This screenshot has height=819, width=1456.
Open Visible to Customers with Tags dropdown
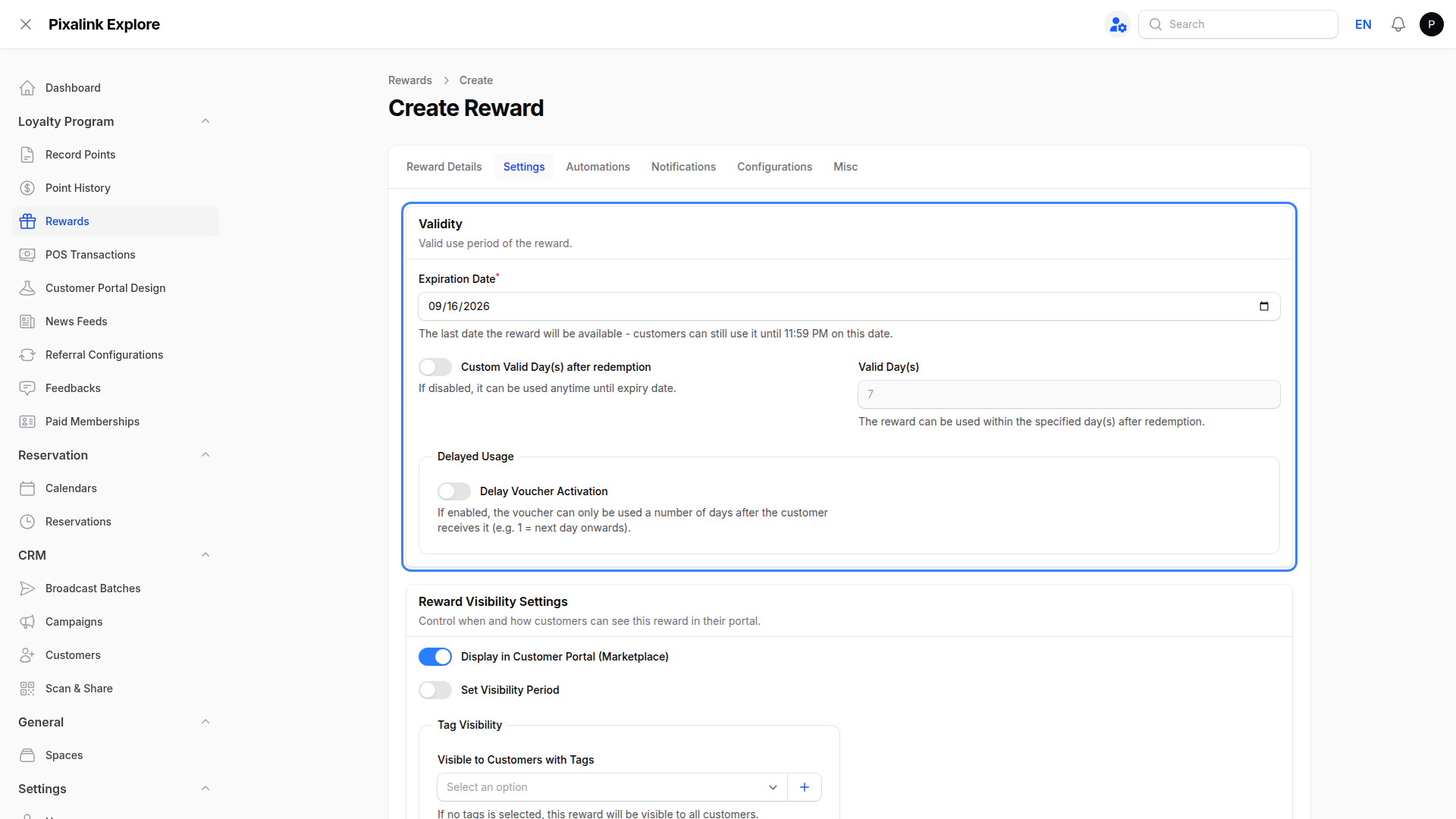point(613,787)
